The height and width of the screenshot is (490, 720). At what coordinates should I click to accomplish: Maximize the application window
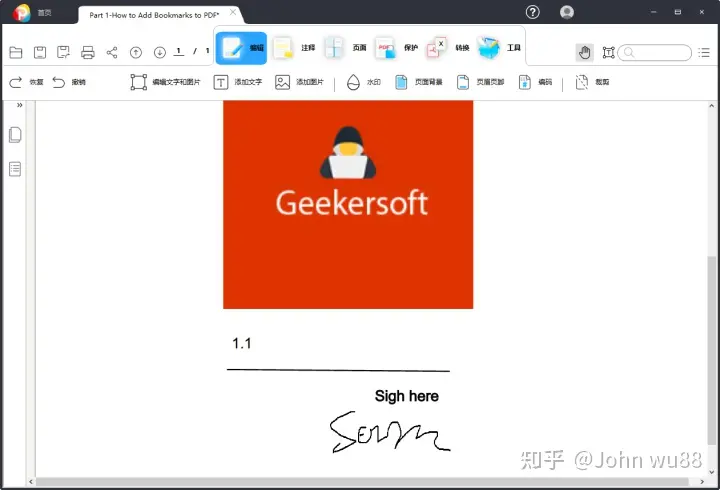pos(678,12)
